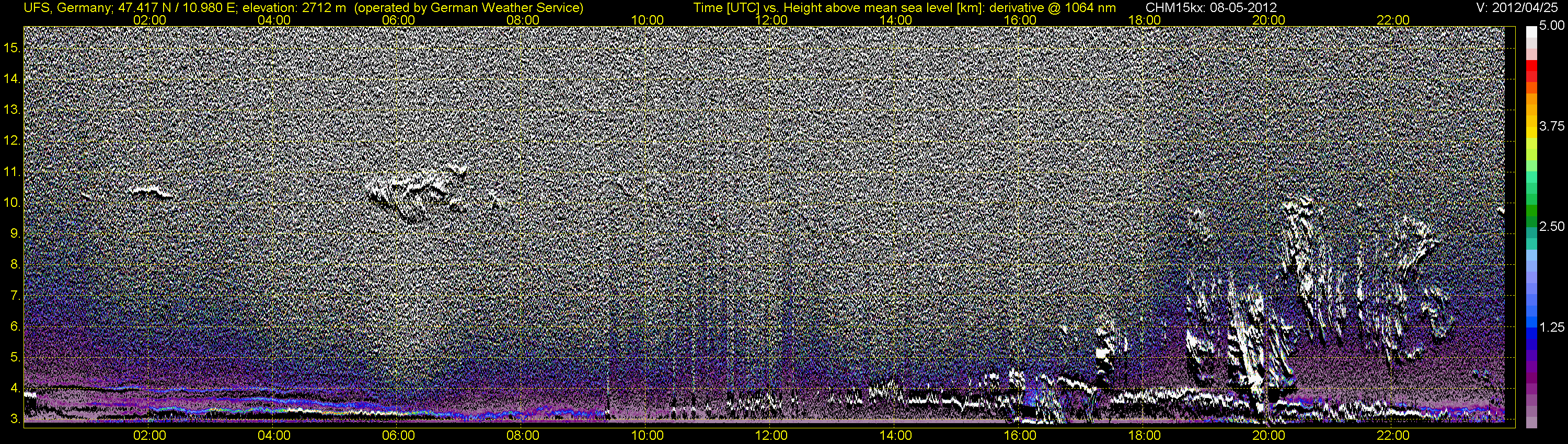Image resolution: width=1568 pixels, height=444 pixels.
Task: Click the colorbar value 5.00
Action: pyautogui.click(x=1552, y=26)
